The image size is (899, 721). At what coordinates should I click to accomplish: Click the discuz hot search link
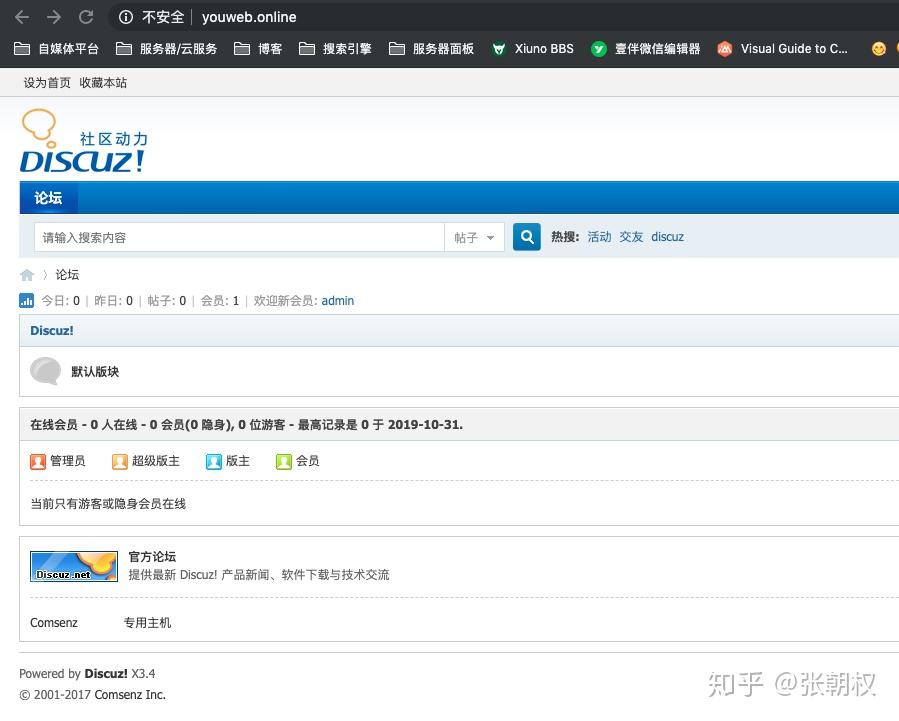point(667,237)
